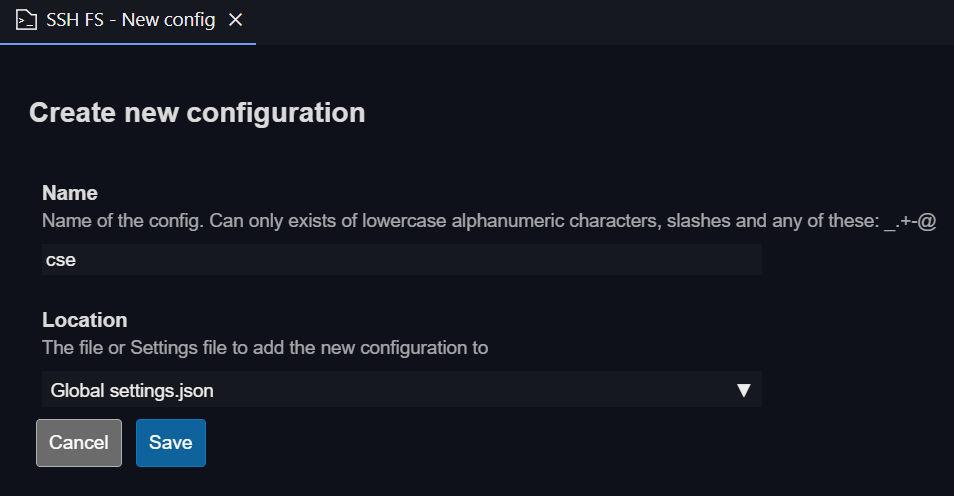Image resolution: width=954 pixels, height=496 pixels.
Task: Close the SSH FS - New config tab
Action: click(235, 20)
